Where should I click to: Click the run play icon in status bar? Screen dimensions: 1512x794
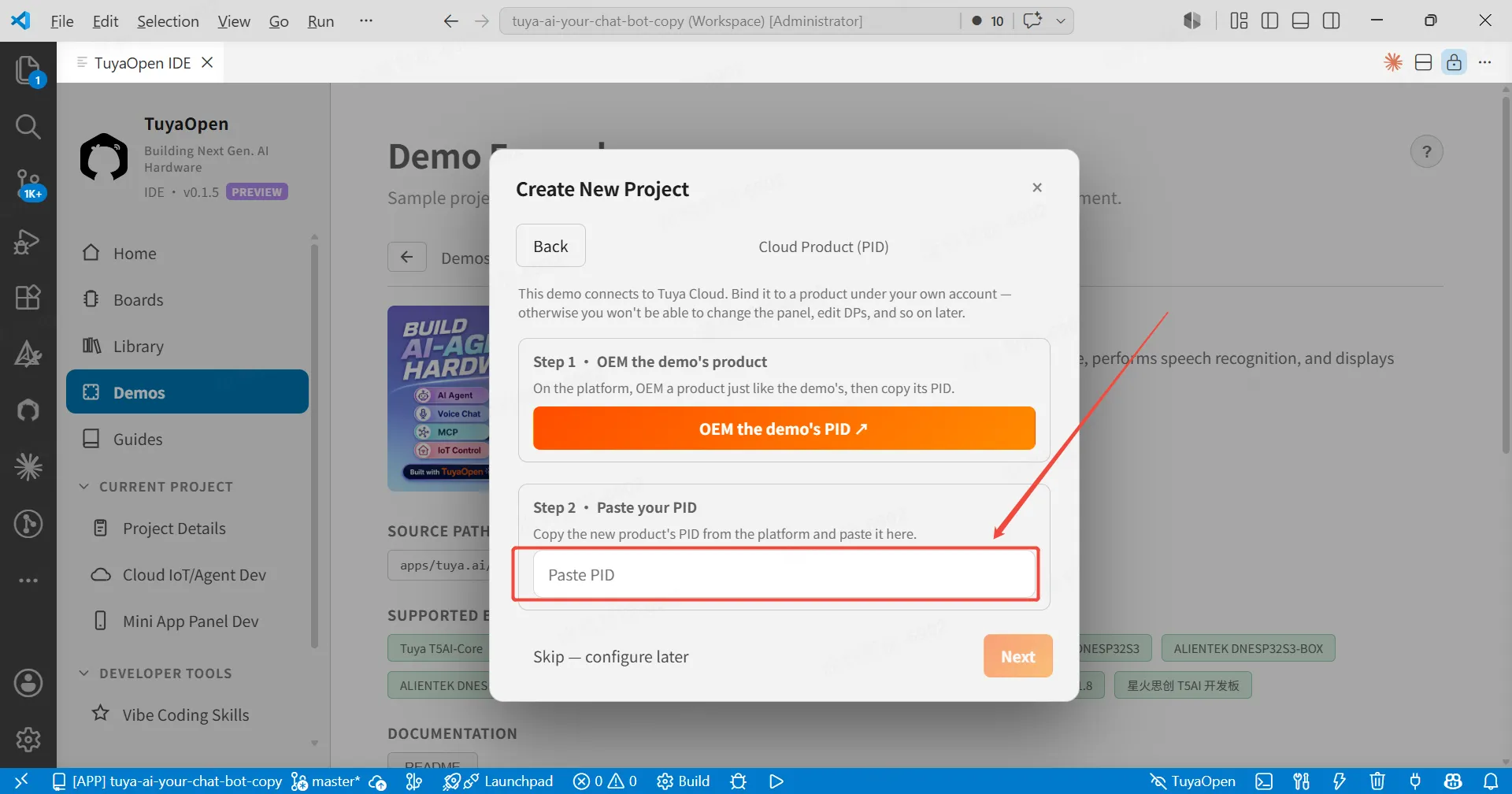776,781
